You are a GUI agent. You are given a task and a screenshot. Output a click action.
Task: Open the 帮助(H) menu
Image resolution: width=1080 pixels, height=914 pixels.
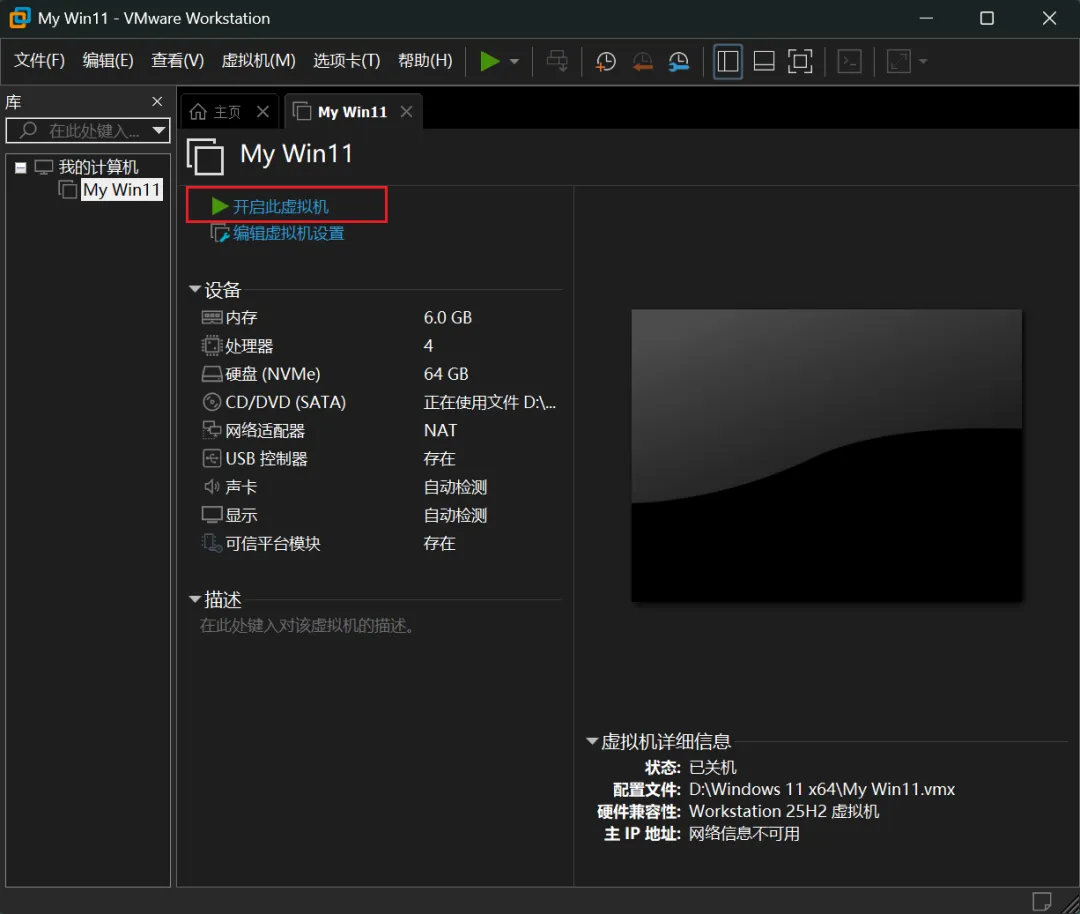tap(425, 61)
